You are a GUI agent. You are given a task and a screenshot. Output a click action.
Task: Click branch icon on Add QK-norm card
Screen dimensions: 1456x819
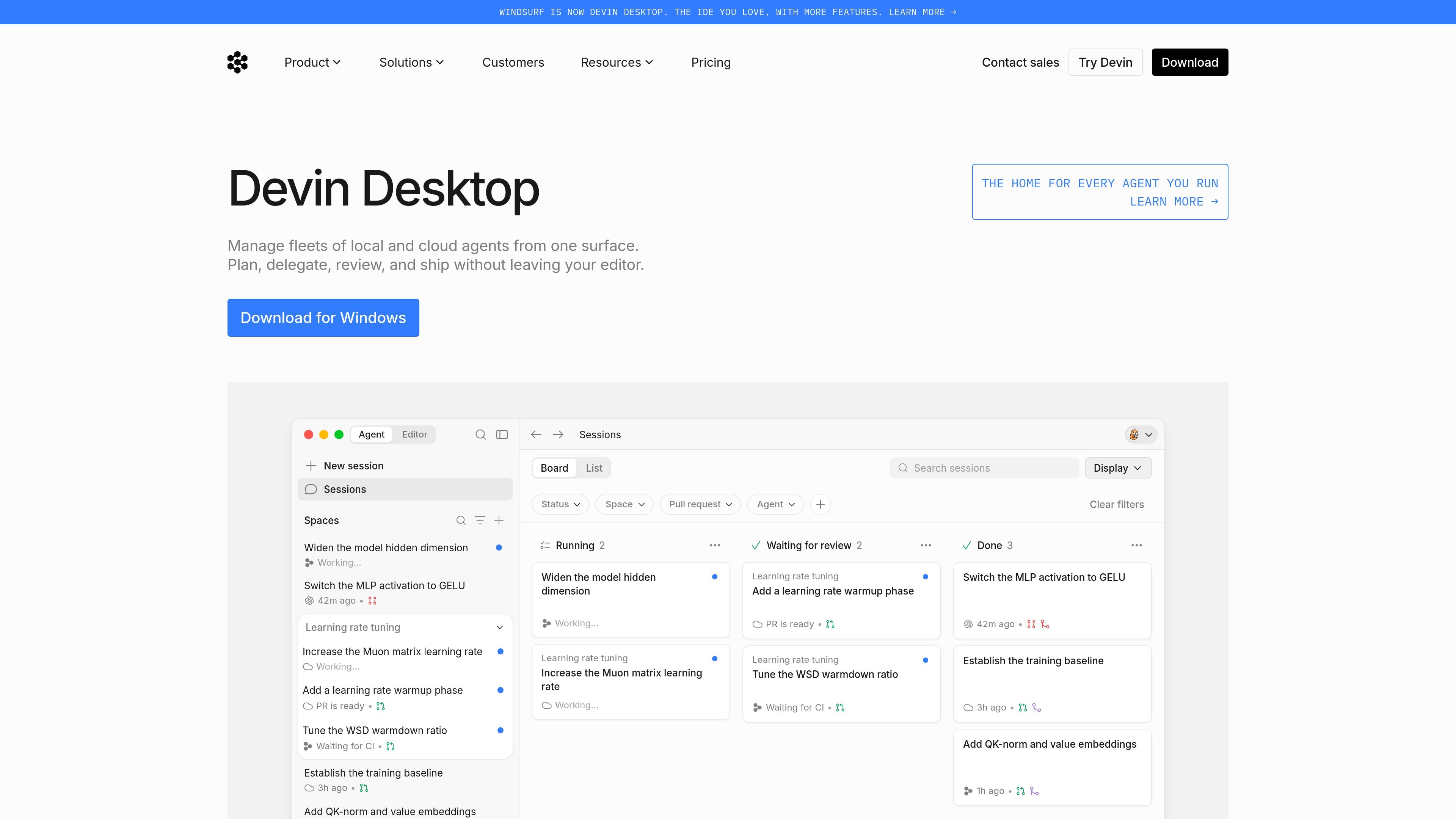click(x=1034, y=791)
